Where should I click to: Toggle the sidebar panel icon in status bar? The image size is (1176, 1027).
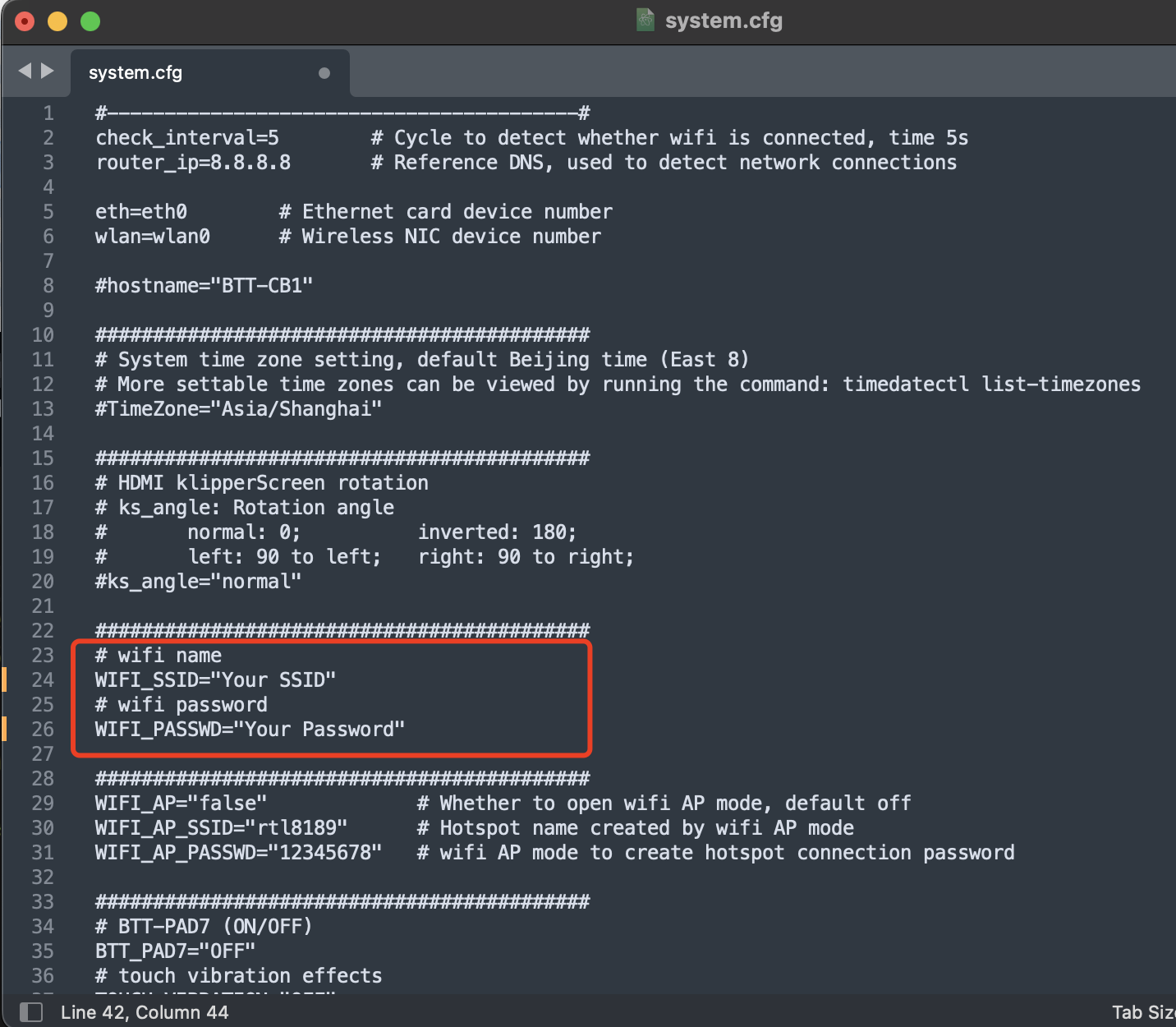[30, 1011]
